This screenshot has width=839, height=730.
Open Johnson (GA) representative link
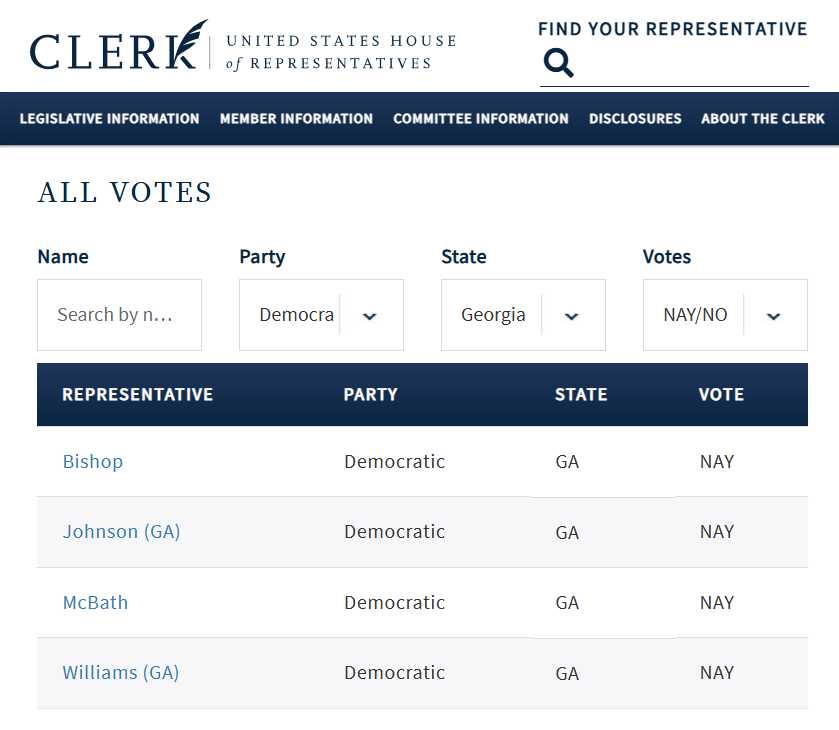coord(121,531)
